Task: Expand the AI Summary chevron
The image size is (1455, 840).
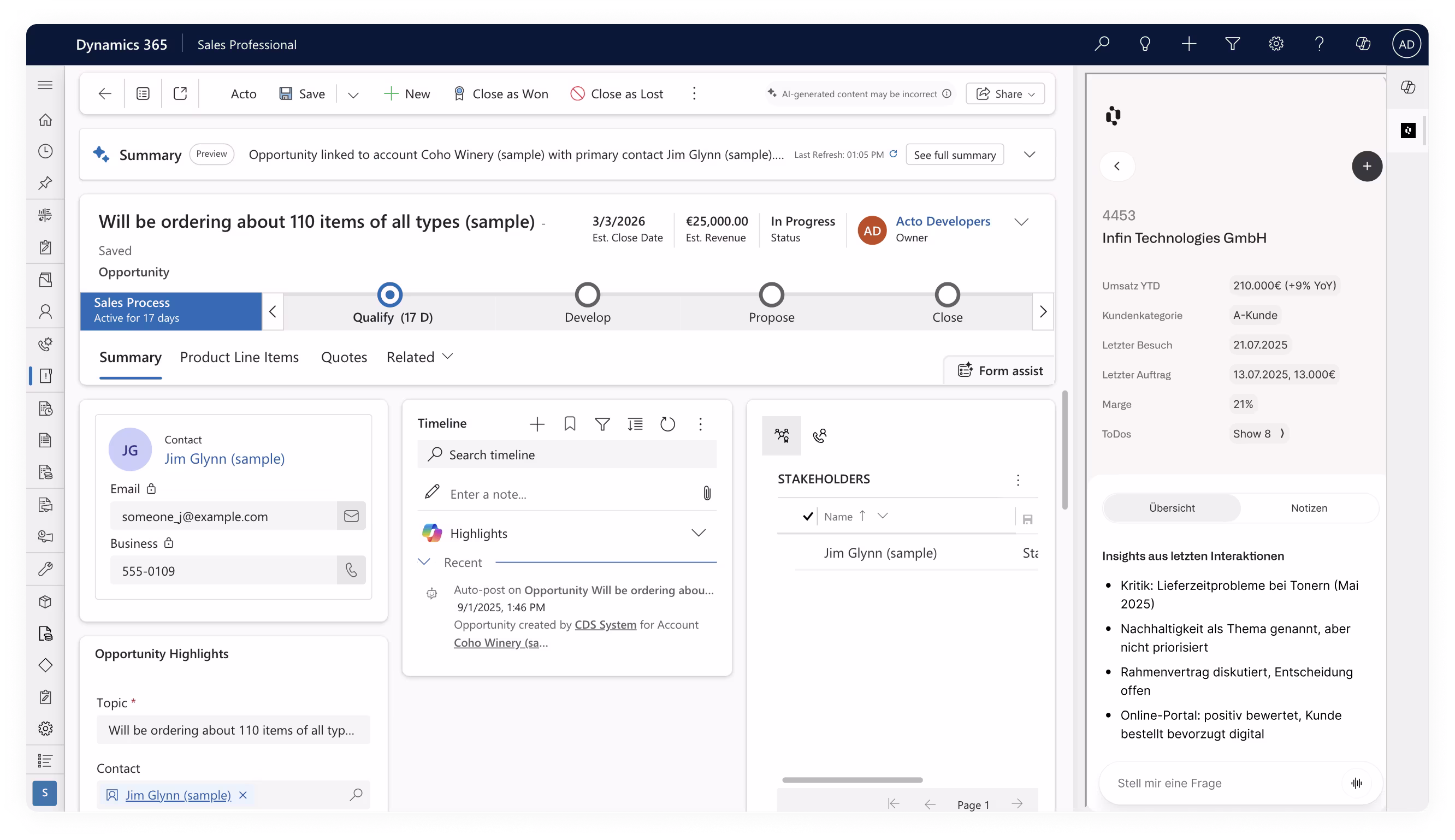Action: (1029, 155)
